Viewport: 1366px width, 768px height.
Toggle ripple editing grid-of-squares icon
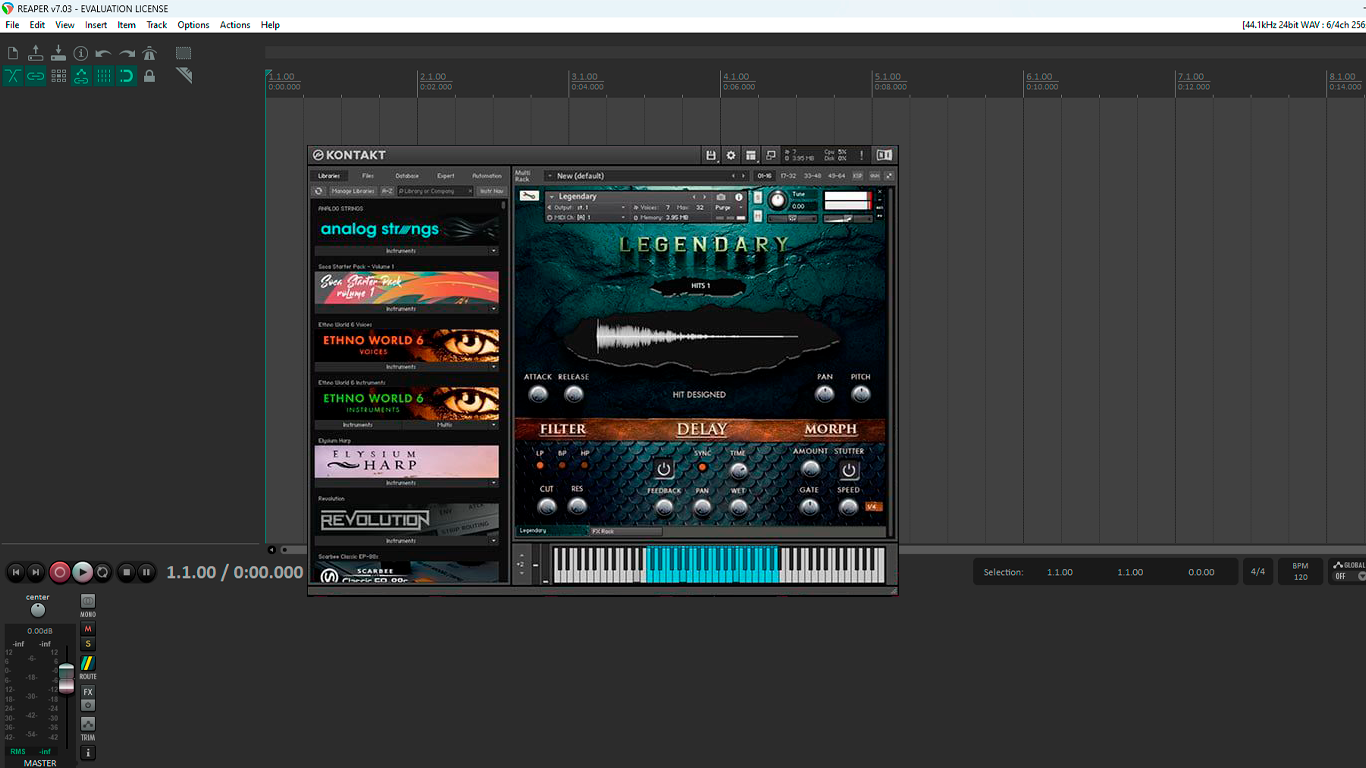tap(59, 76)
